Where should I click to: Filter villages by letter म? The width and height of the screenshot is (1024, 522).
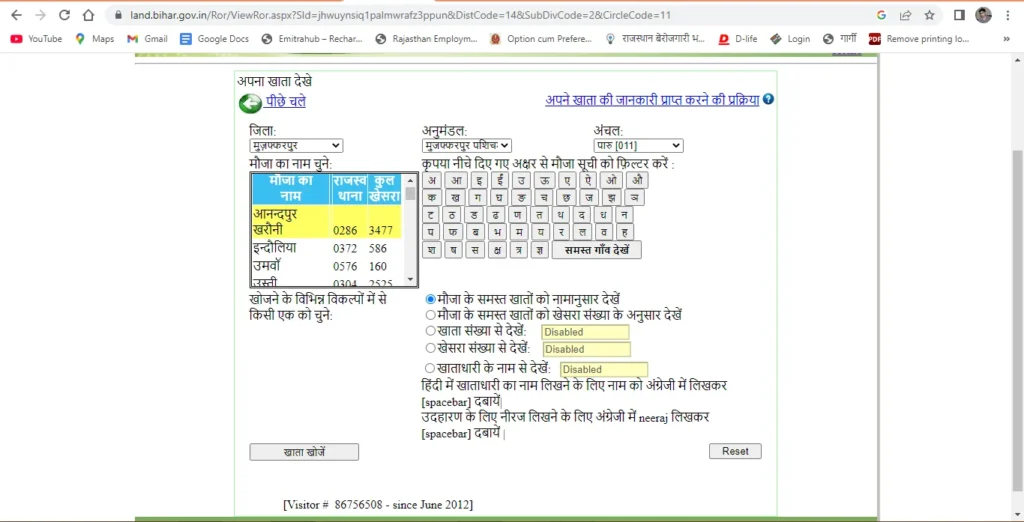click(x=519, y=232)
